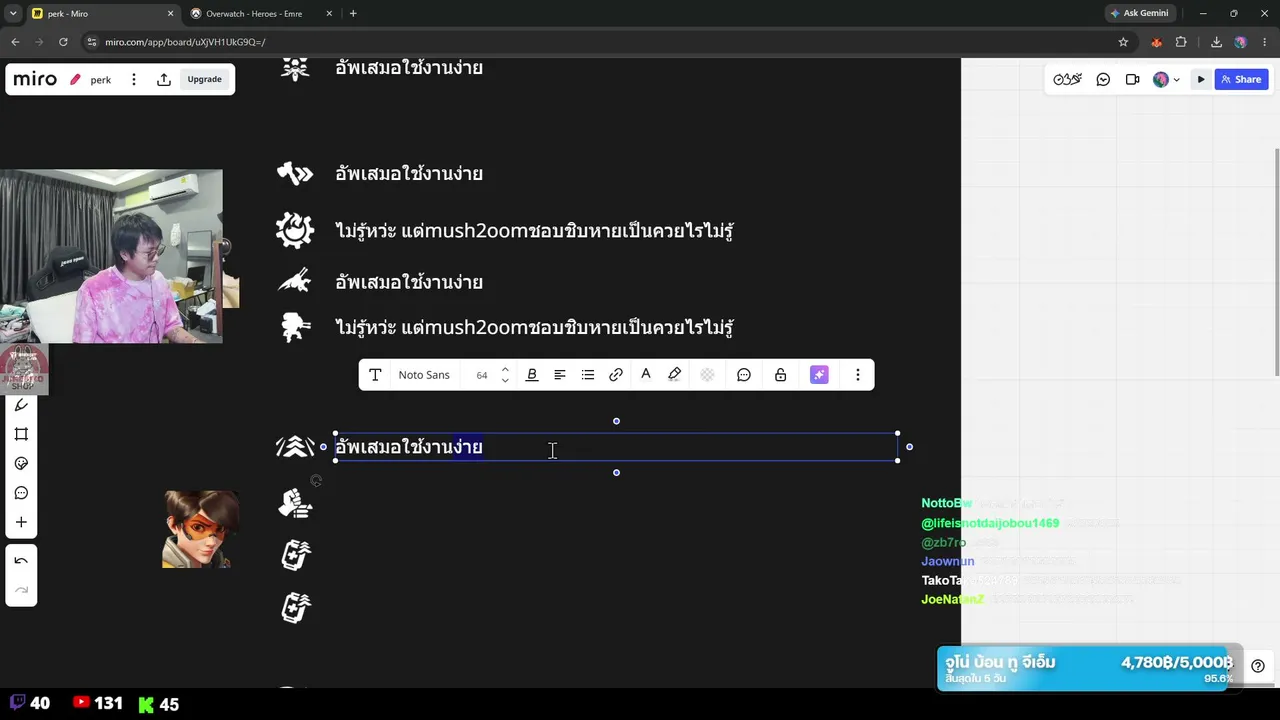This screenshot has height=720, width=1280.
Task: Click the Tracer character image
Action: click(200, 529)
